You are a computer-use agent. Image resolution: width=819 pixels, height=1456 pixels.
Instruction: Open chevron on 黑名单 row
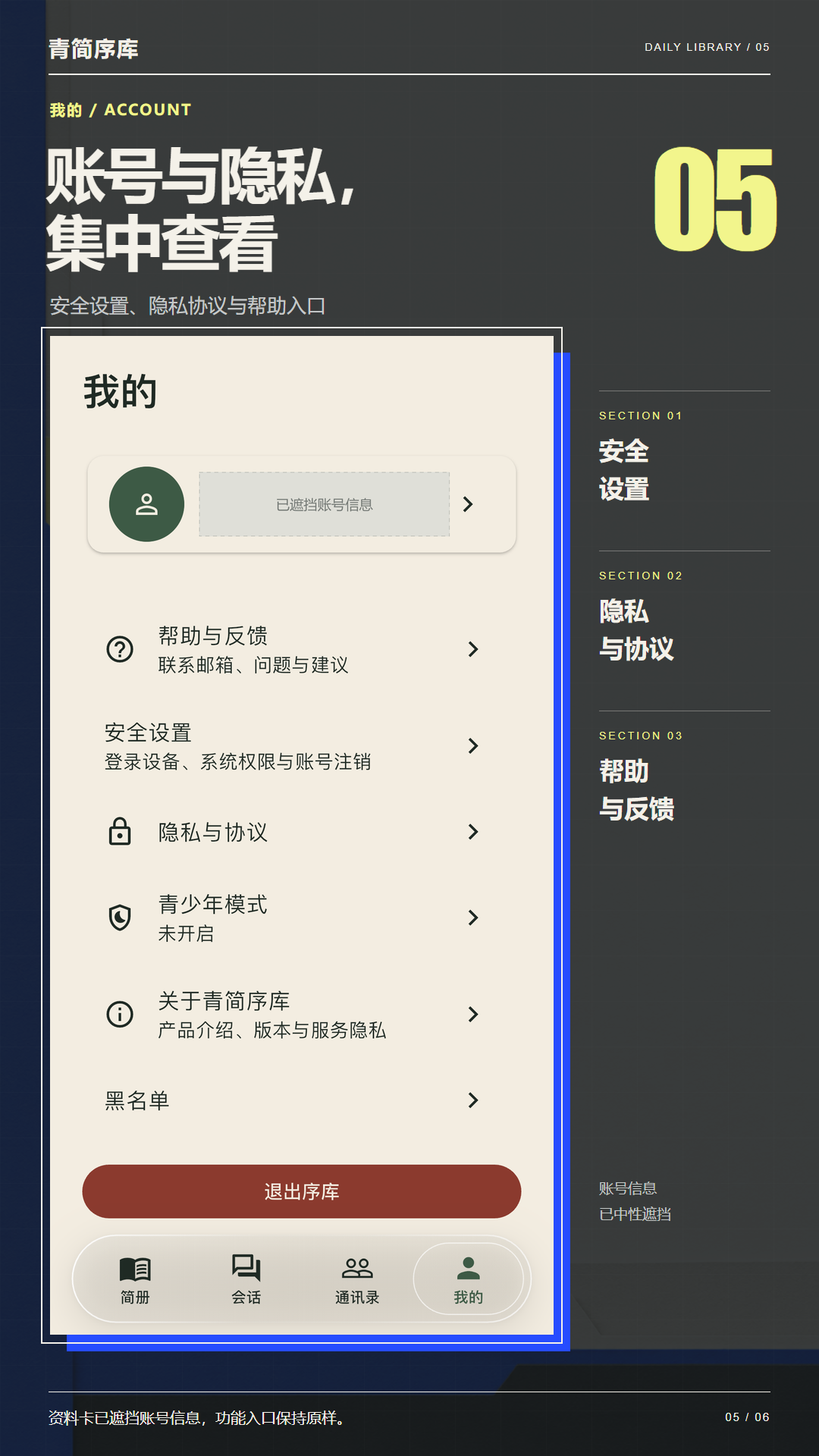[x=473, y=1100]
